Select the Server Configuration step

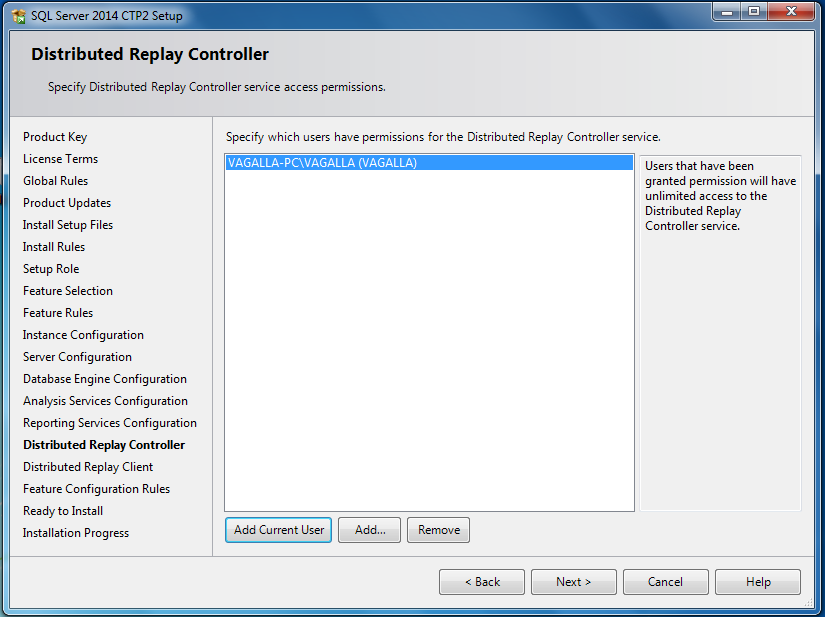tap(77, 357)
